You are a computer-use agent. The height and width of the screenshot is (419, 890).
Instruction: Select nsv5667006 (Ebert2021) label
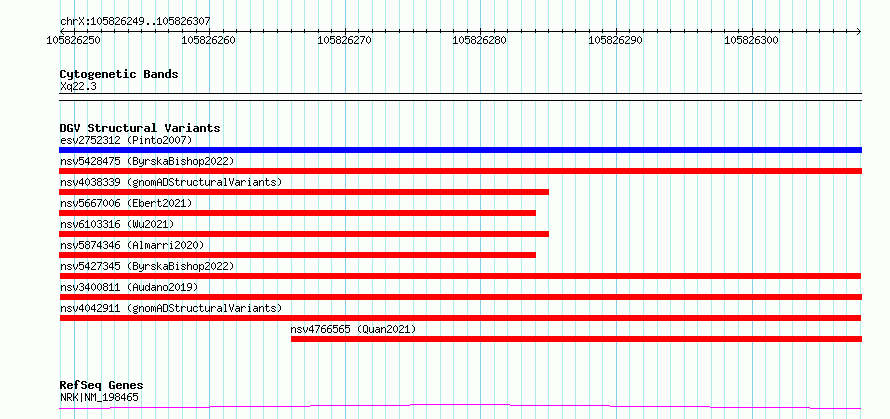(x=126, y=203)
